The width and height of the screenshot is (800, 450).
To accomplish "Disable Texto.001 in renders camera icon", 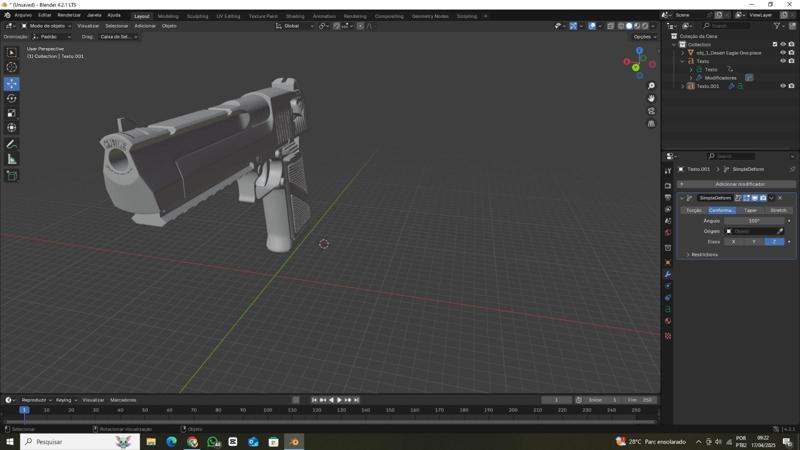I will point(791,86).
